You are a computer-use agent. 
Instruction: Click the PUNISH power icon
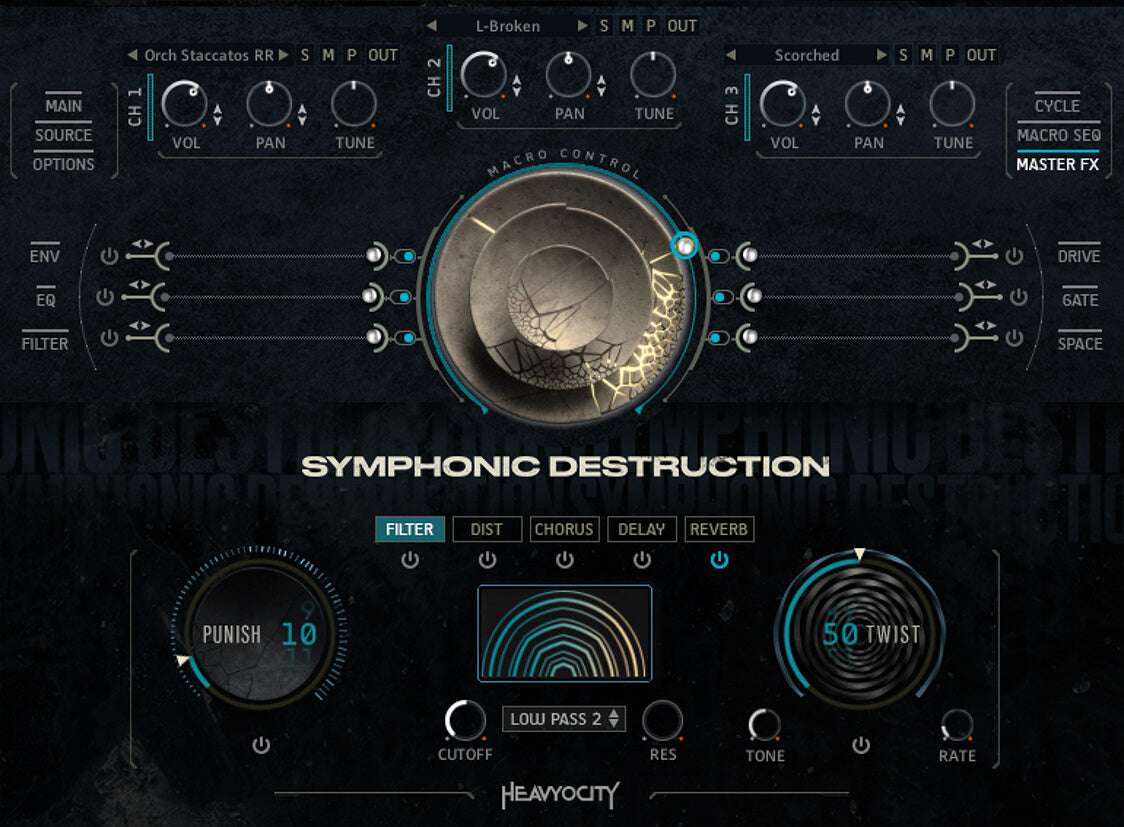261,745
